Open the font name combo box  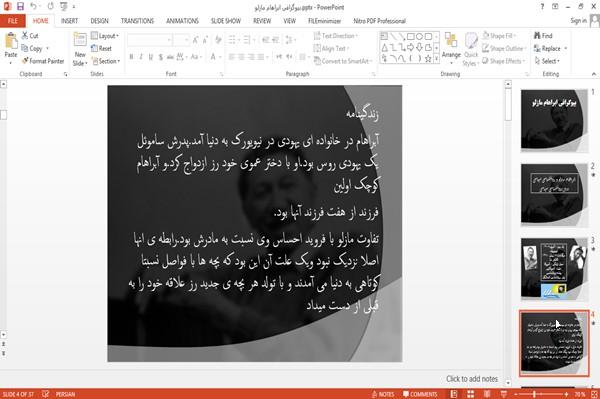149,40
